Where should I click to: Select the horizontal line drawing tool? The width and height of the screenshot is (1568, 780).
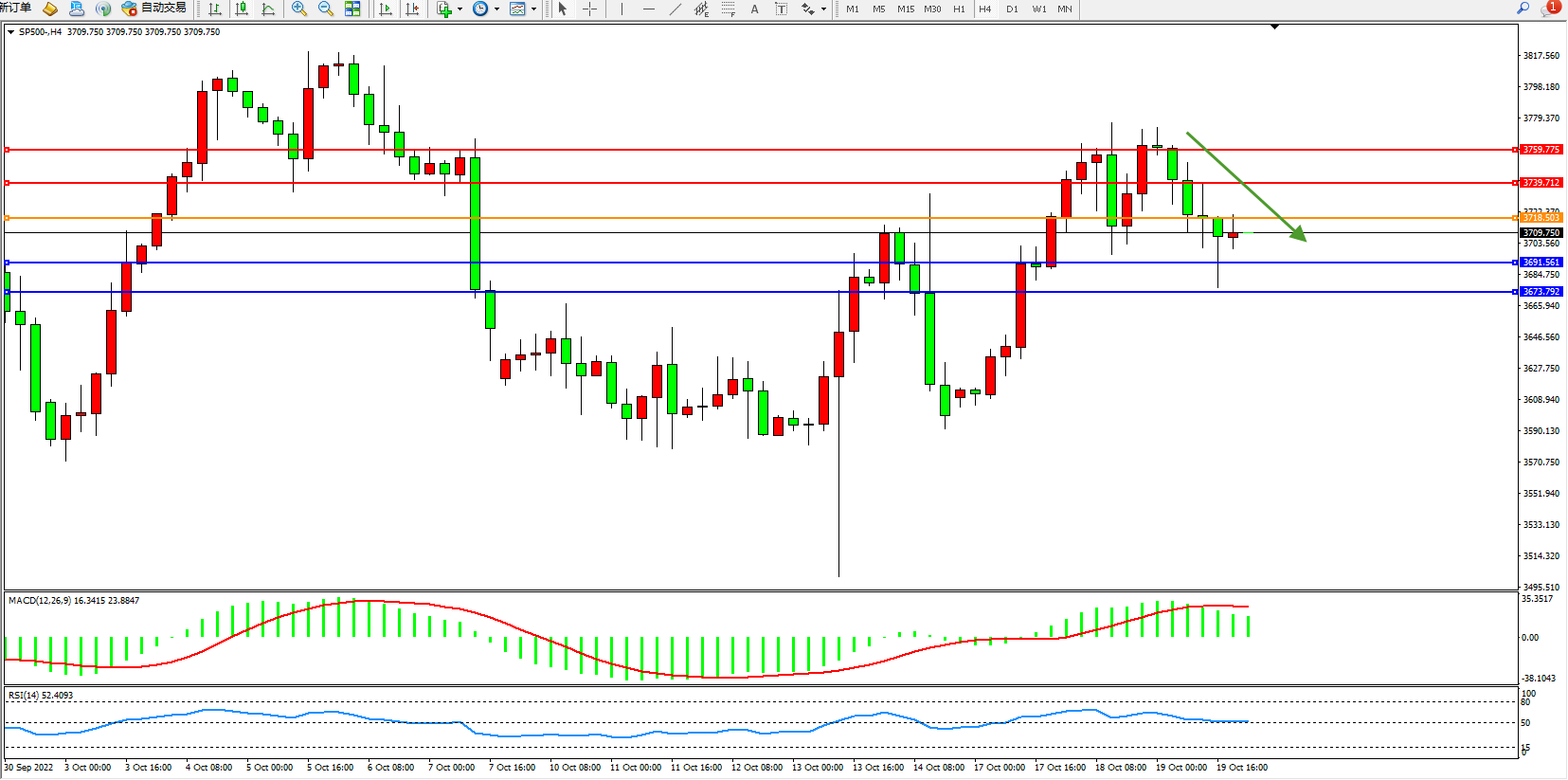coord(648,9)
